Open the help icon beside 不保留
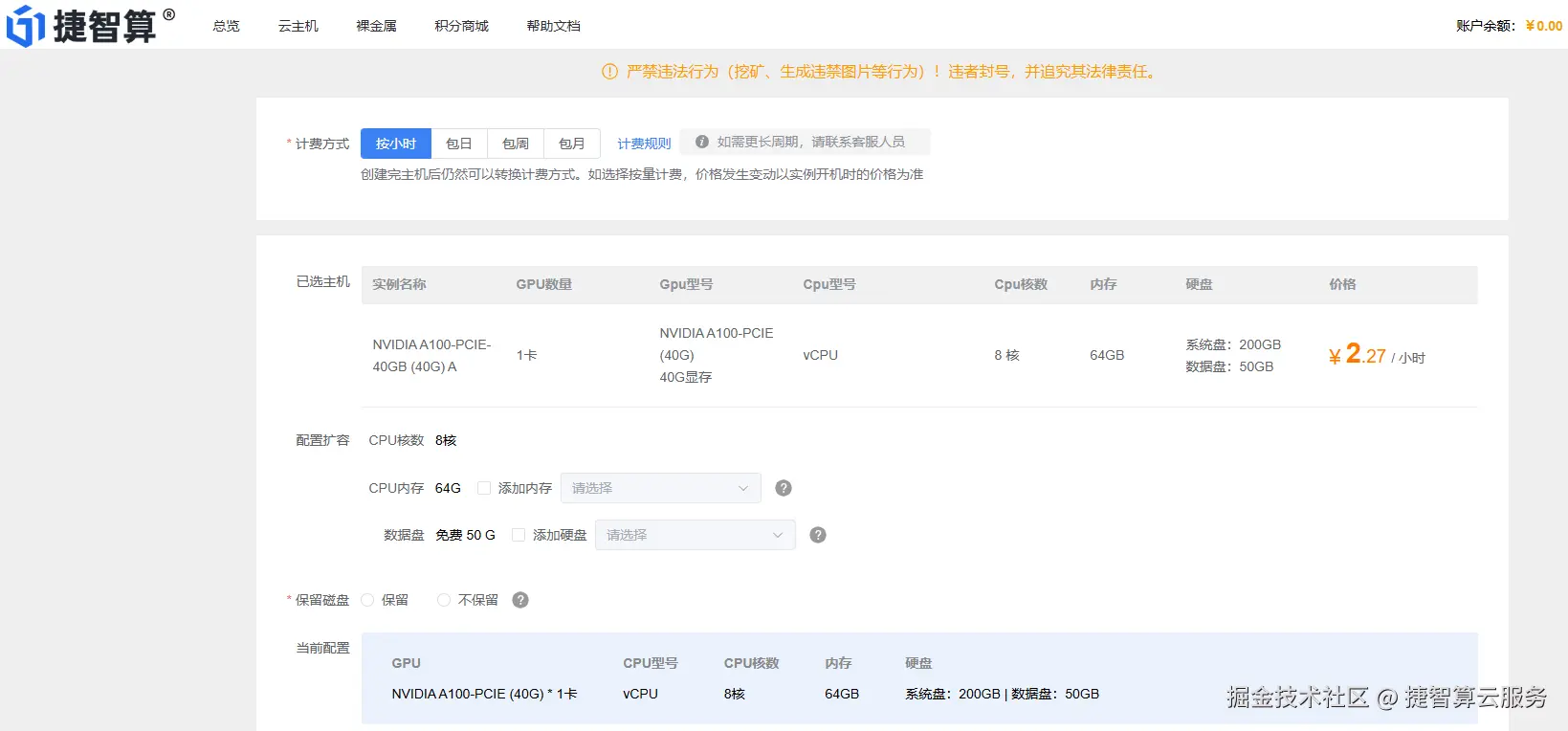Viewport: 1568px width, 731px height. [x=520, y=600]
